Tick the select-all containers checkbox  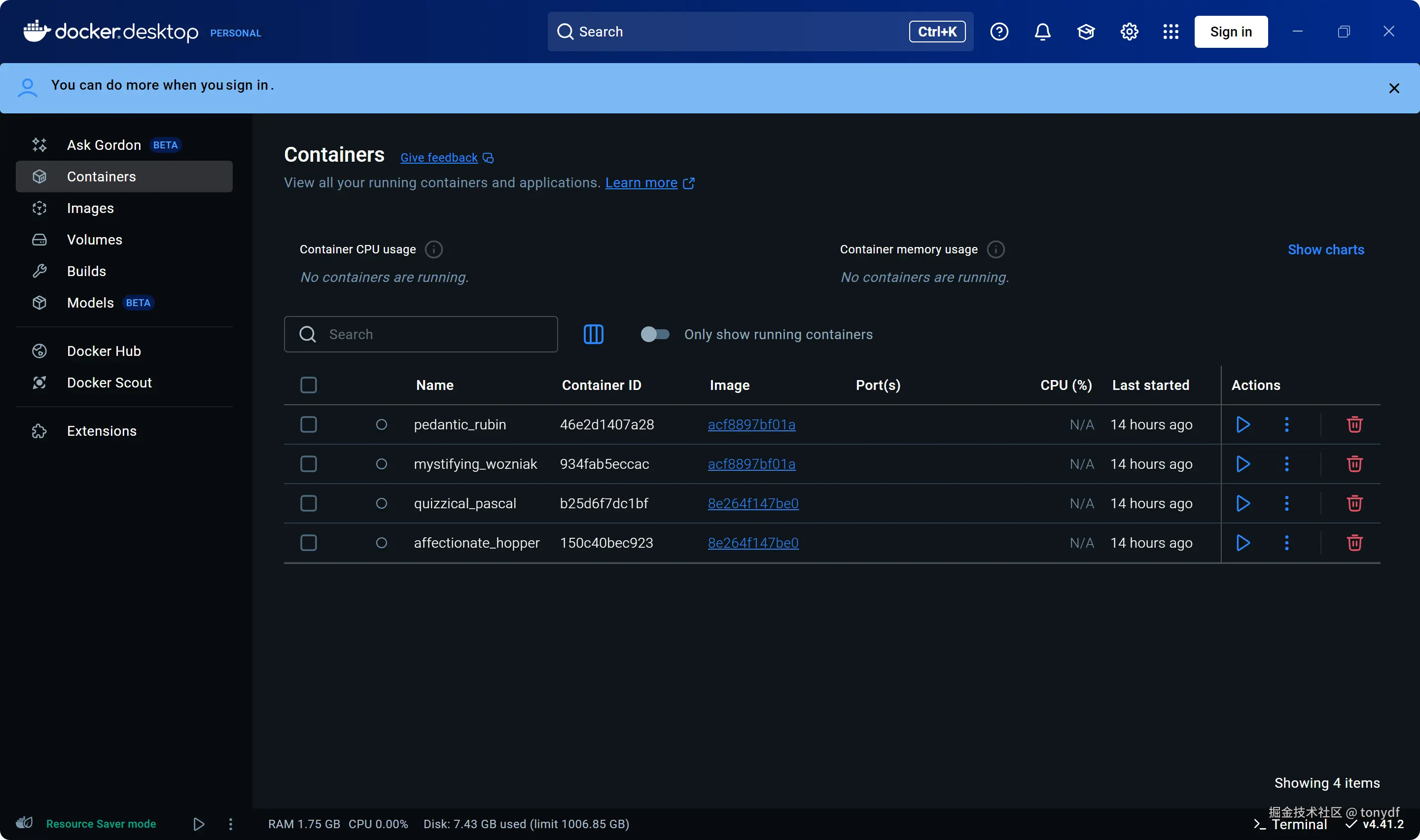point(309,385)
